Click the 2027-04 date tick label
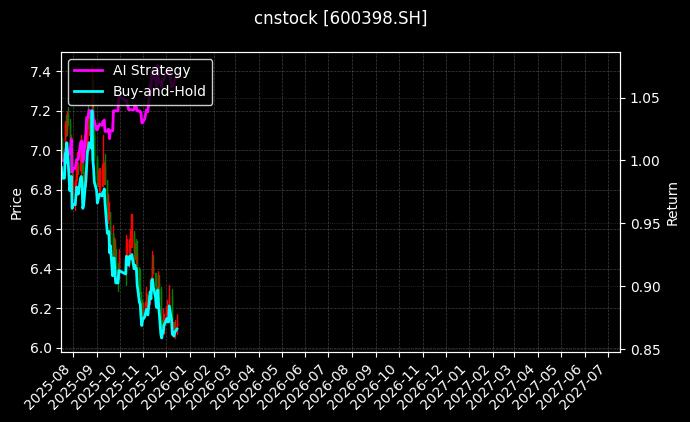690x422 pixels. pyautogui.click(x=514, y=386)
